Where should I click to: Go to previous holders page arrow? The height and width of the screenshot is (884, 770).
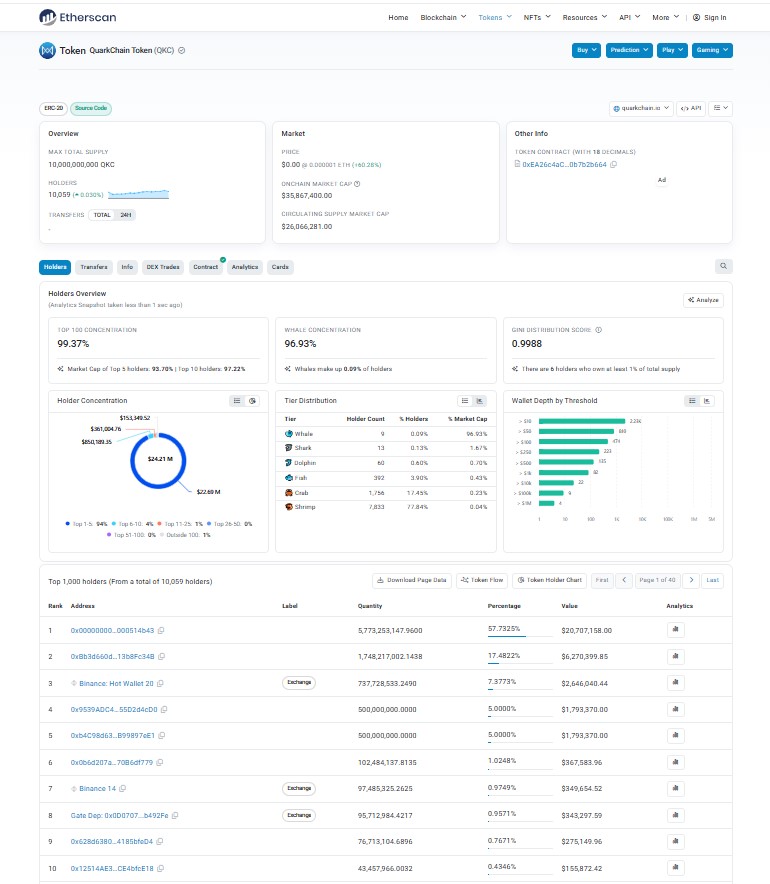[x=624, y=580]
